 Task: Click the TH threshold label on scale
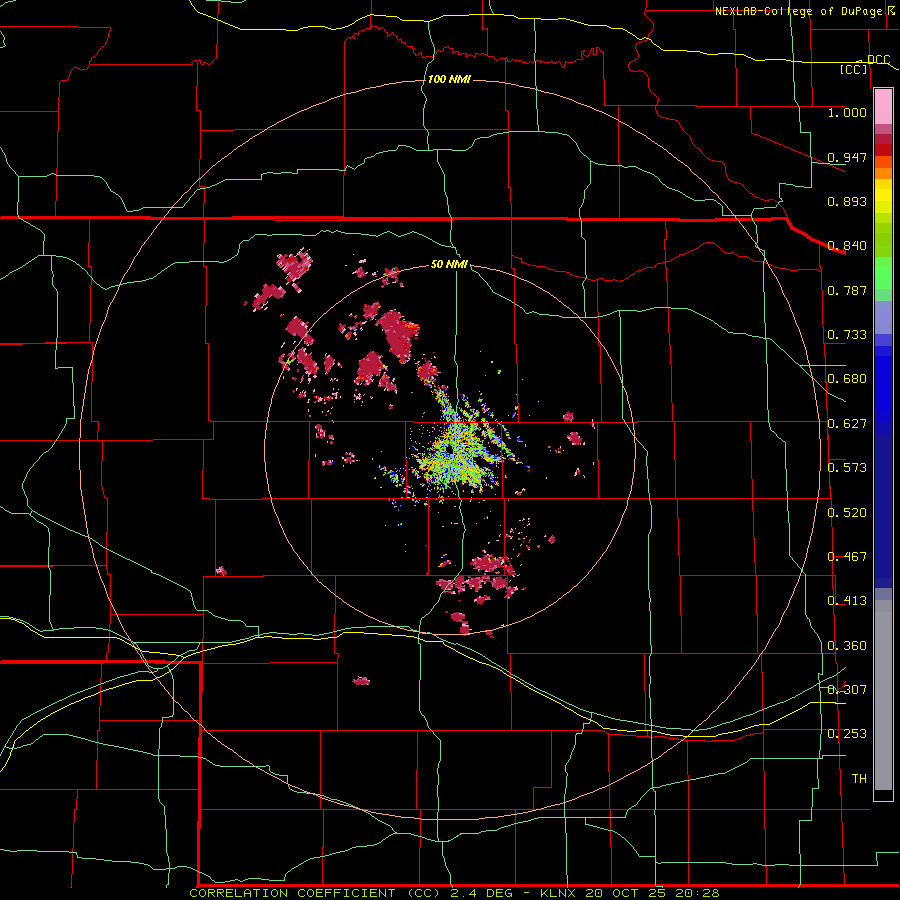(x=859, y=779)
